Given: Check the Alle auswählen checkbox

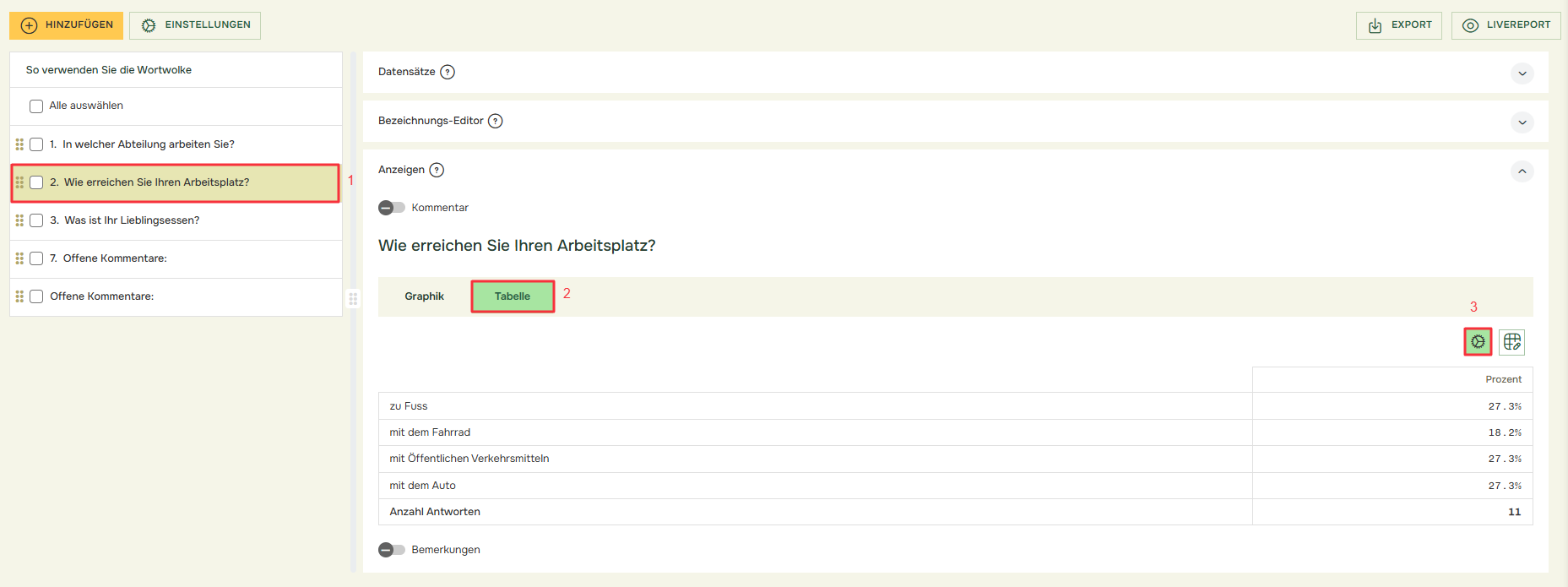Looking at the screenshot, I should tap(36, 106).
